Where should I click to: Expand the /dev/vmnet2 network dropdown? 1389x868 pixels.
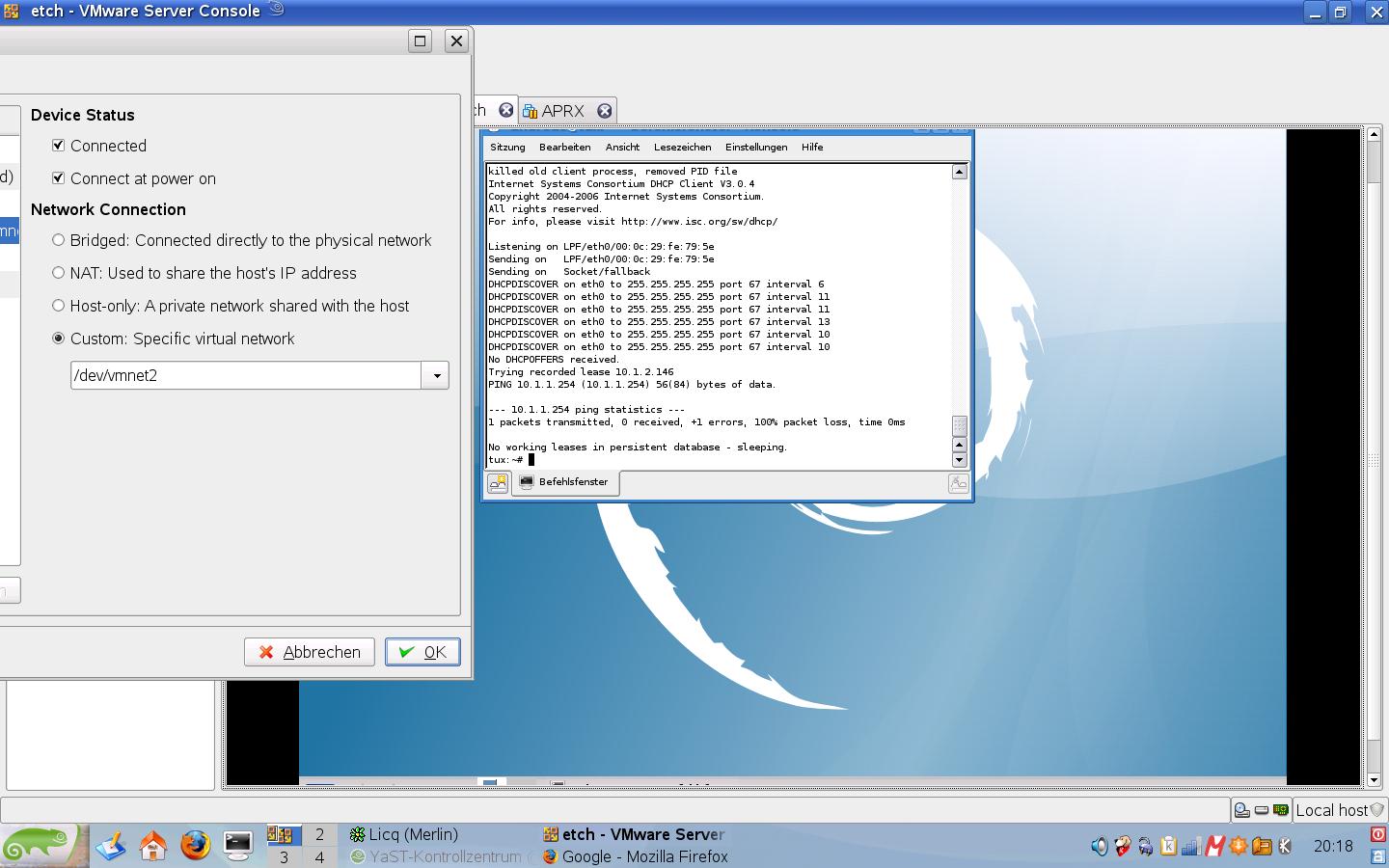(436, 375)
